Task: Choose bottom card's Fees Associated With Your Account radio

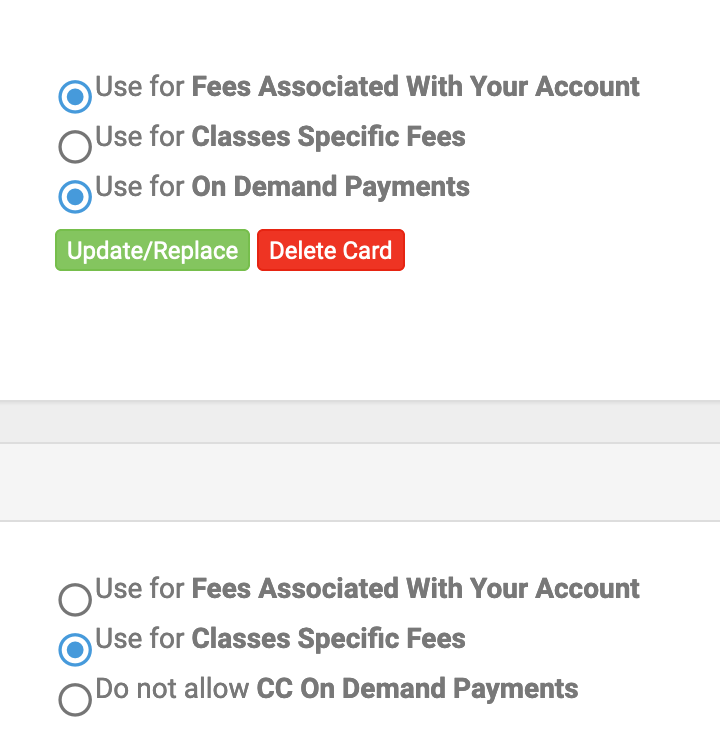Action: (x=75, y=599)
